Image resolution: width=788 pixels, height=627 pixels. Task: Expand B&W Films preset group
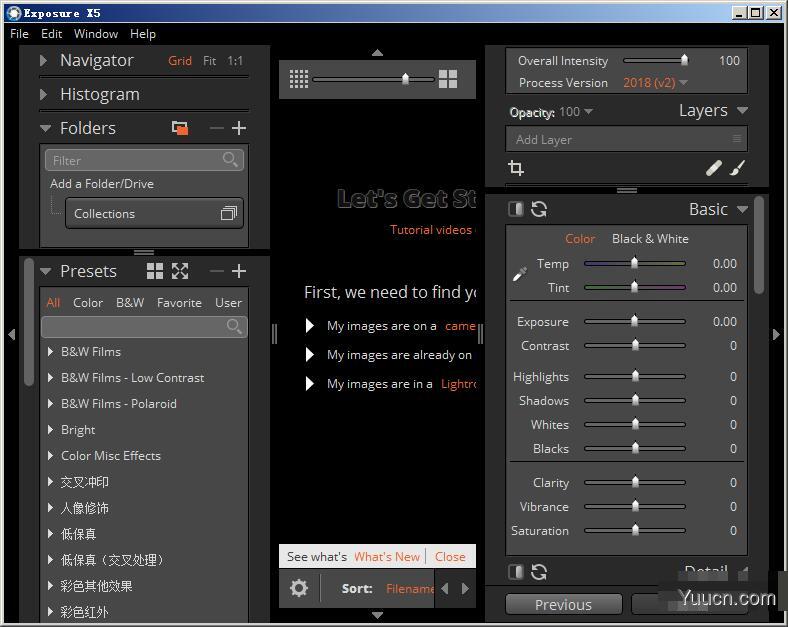[50, 352]
